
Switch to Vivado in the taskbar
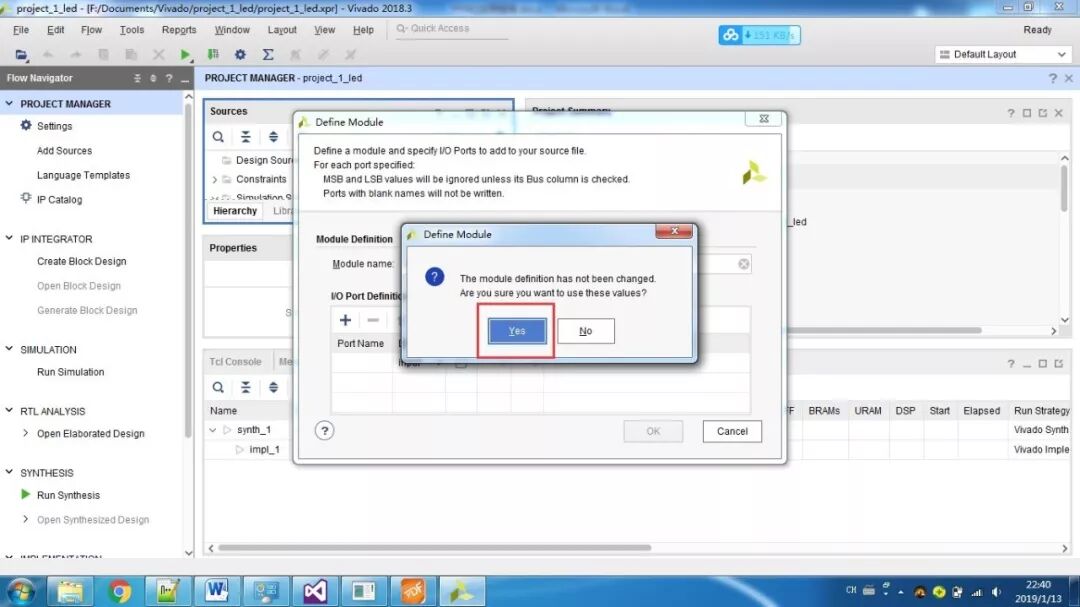pos(461,591)
